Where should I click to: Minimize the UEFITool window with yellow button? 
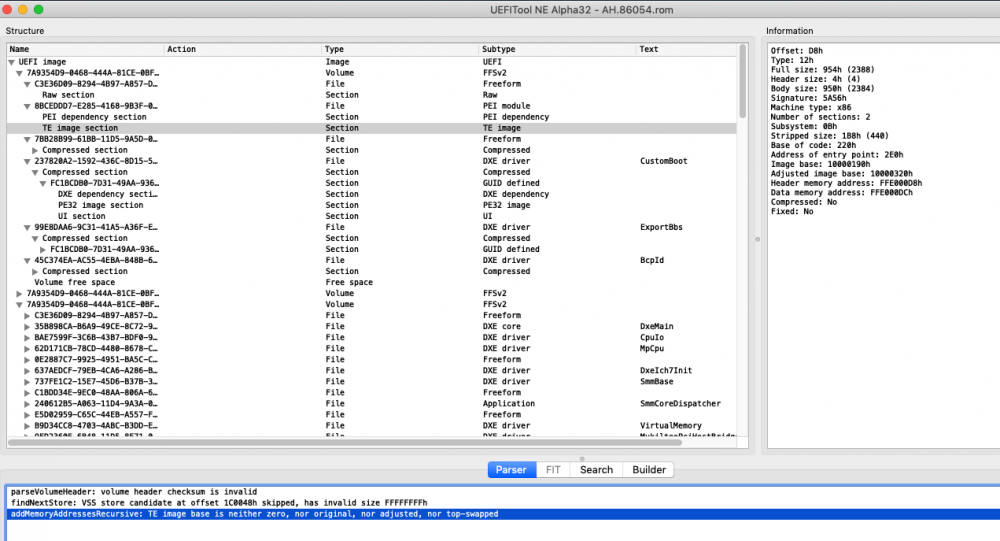pyautogui.click(x=23, y=10)
